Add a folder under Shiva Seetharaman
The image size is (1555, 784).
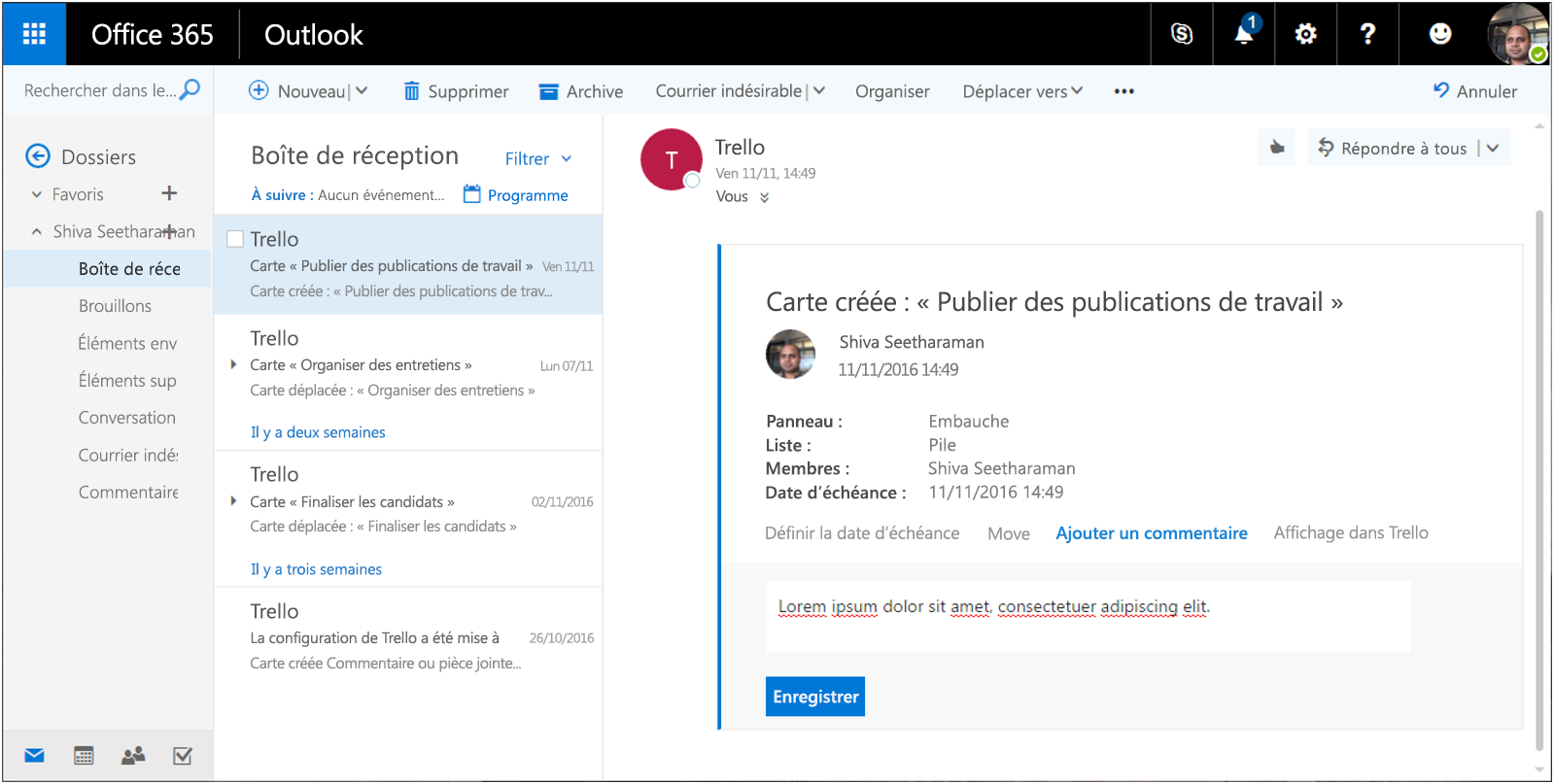click(169, 231)
